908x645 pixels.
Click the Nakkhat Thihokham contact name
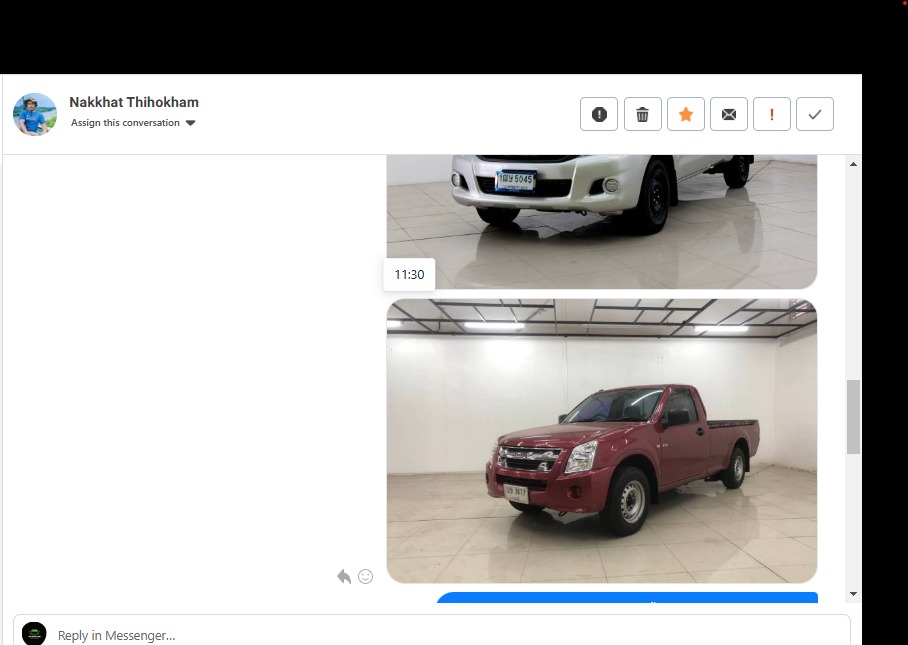click(134, 102)
